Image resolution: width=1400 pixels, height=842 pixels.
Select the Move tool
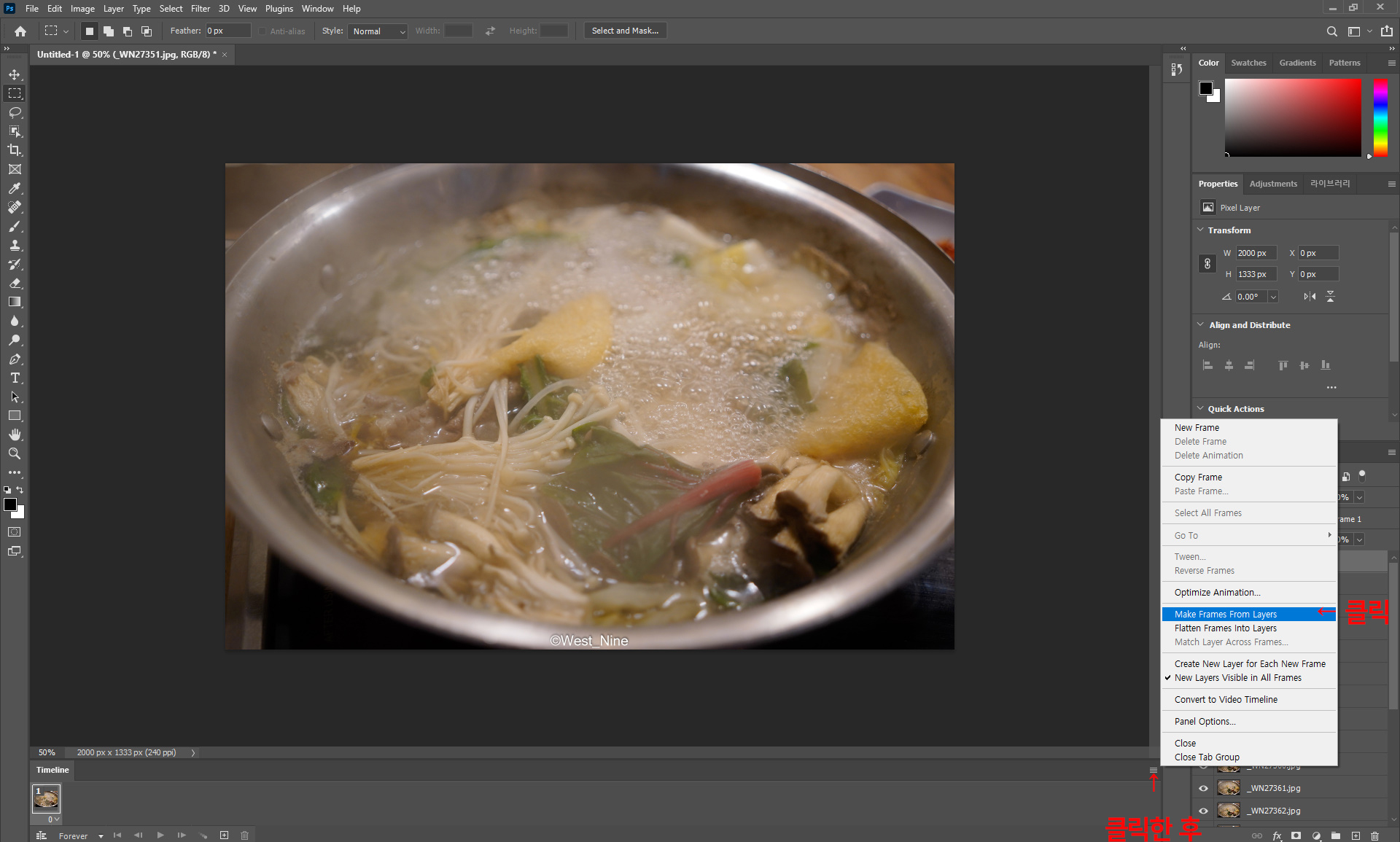(15, 74)
